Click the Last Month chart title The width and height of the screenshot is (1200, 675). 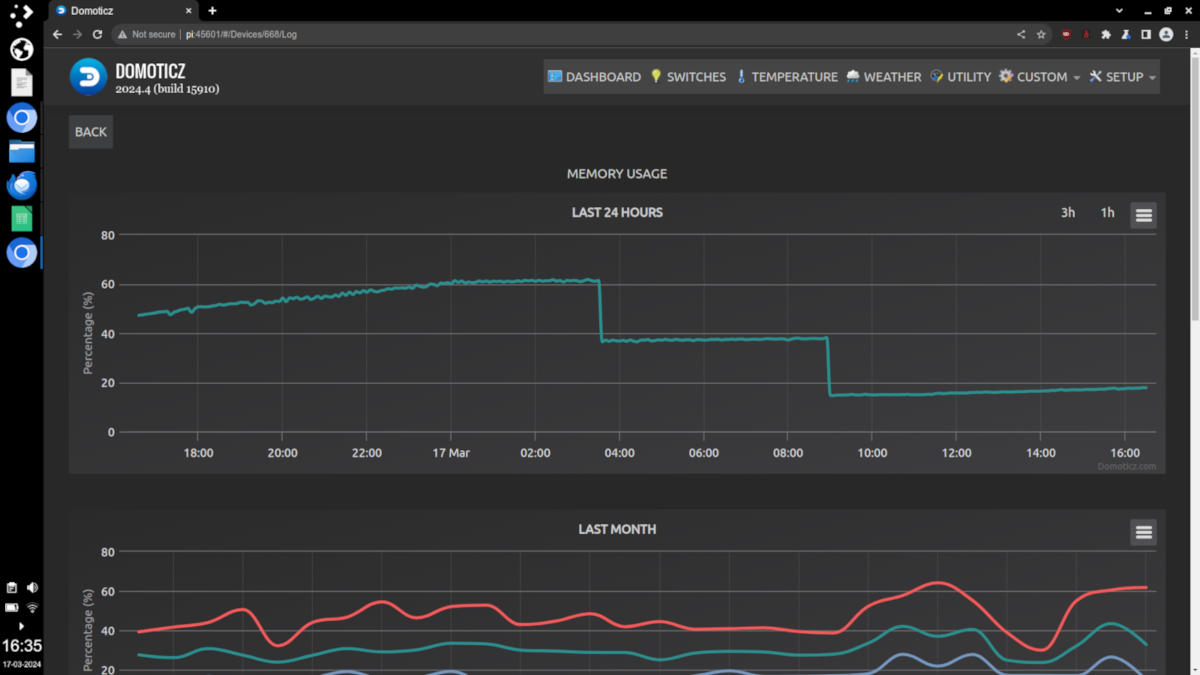coord(617,529)
